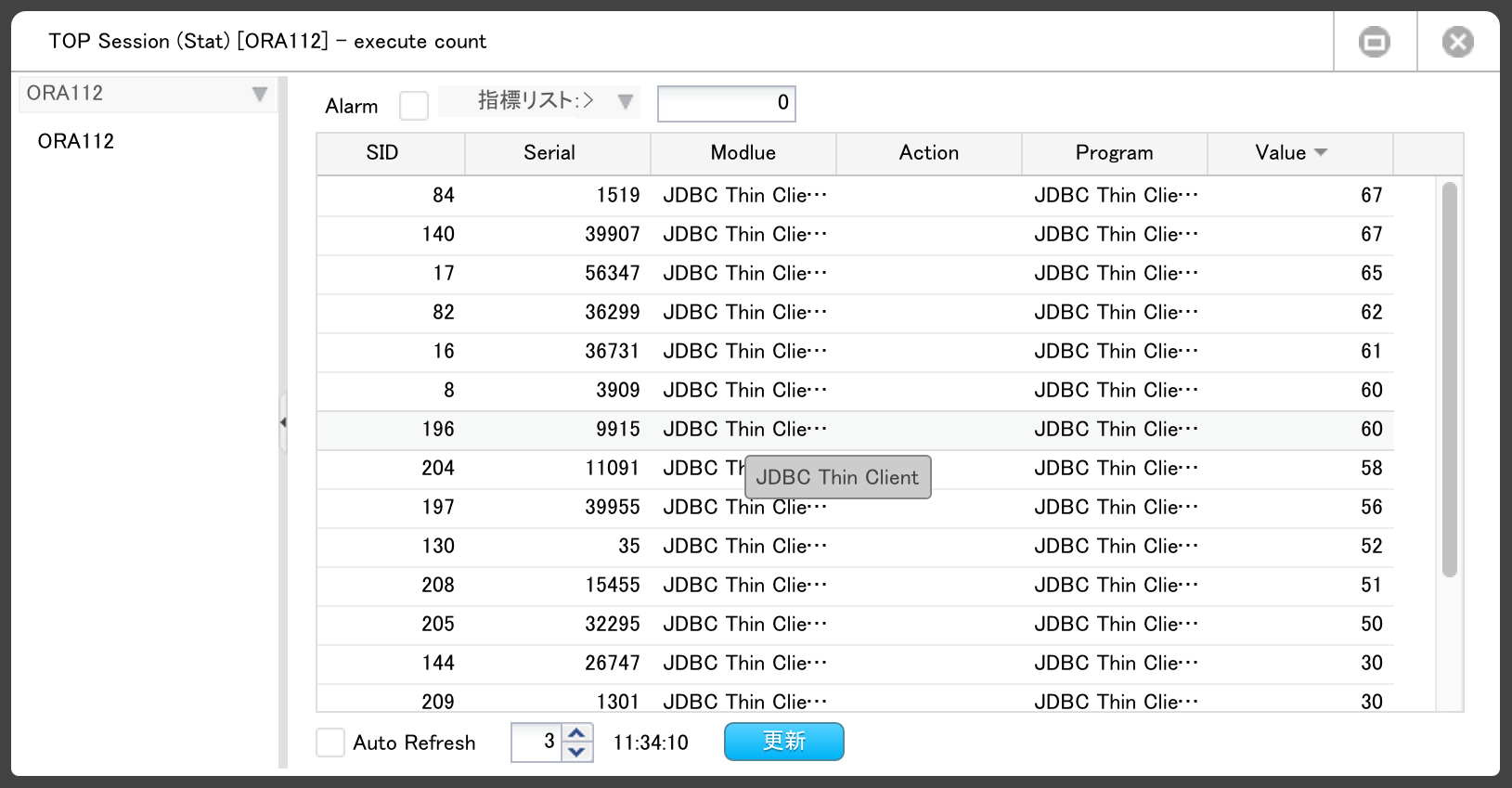Select the row with serial 11091
This screenshot has height=788, width=1512.
[855, 469]
